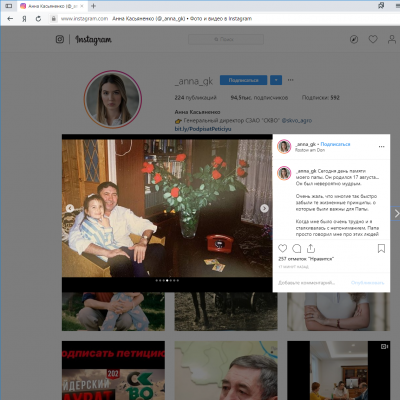Select the Анна Касьяненко browser tab
The height and width of the screenshot is (400, 400).
[51, 6]
